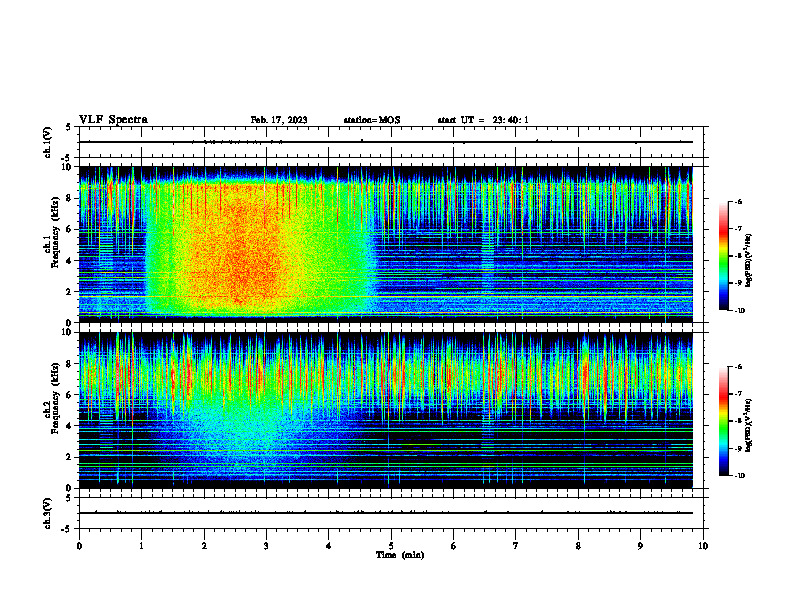Click the "-10" value on ch.1 colorbar
This screenshot has width=792, height=612.
pos(740,311)
